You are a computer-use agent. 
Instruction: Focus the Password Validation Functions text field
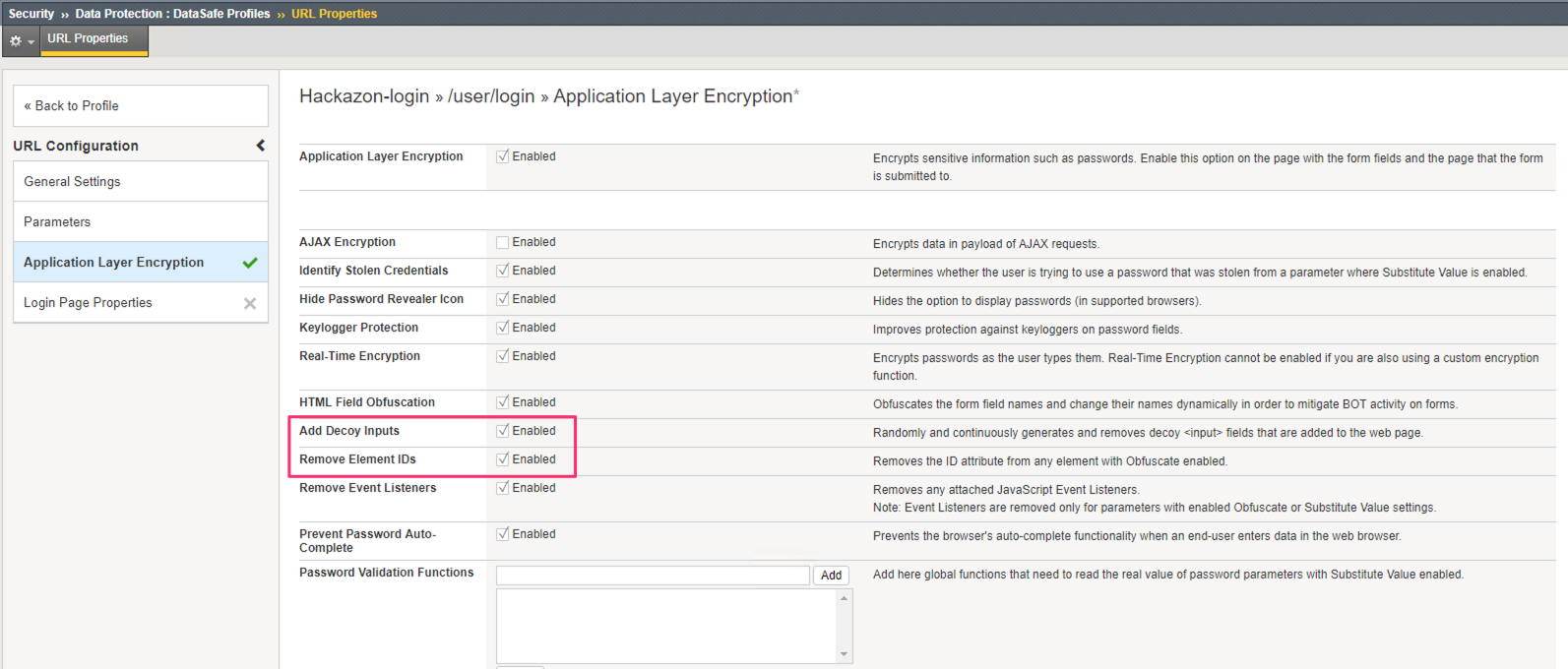coord(653,576)
